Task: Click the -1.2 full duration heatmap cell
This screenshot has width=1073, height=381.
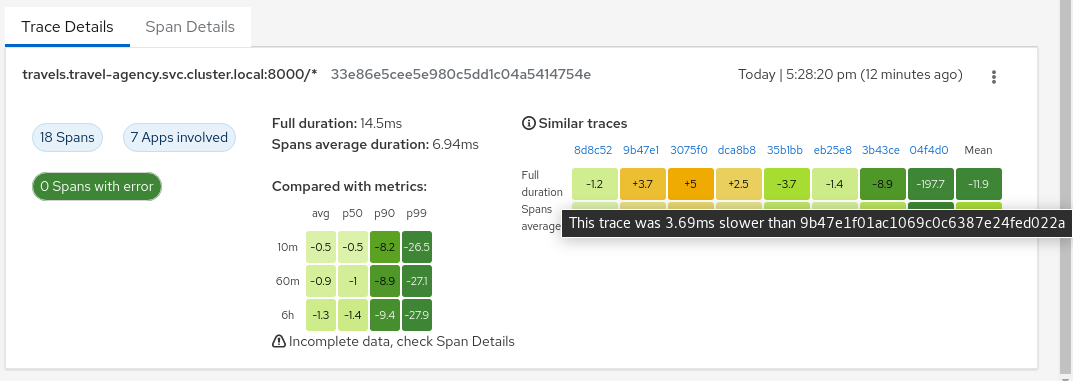Action: tap(595, 184)
